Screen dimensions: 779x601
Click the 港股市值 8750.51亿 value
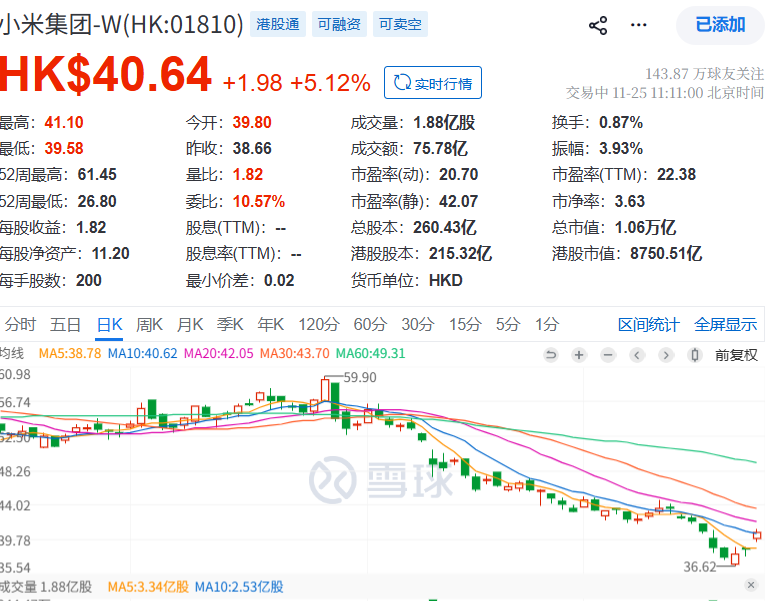click(x=666, y=254)
